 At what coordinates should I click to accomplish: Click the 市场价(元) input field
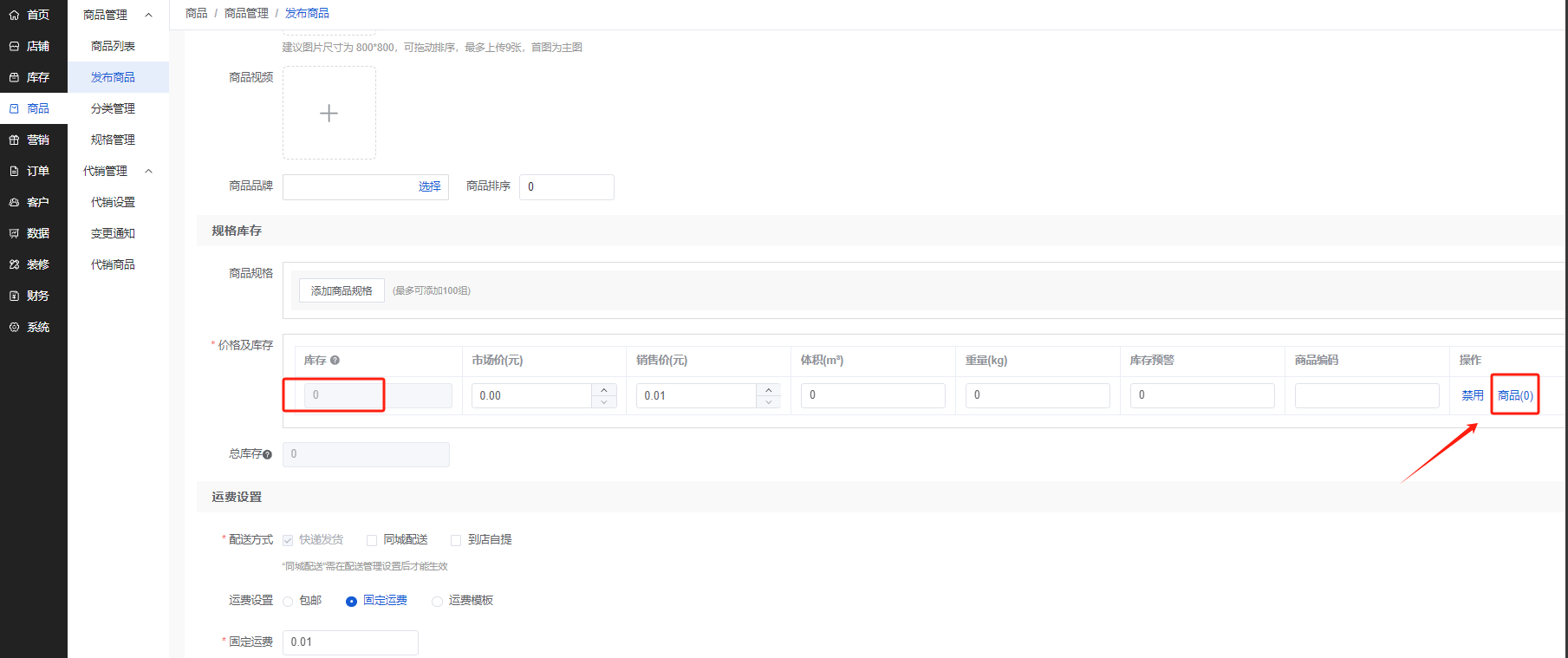[x=532, y=395]
